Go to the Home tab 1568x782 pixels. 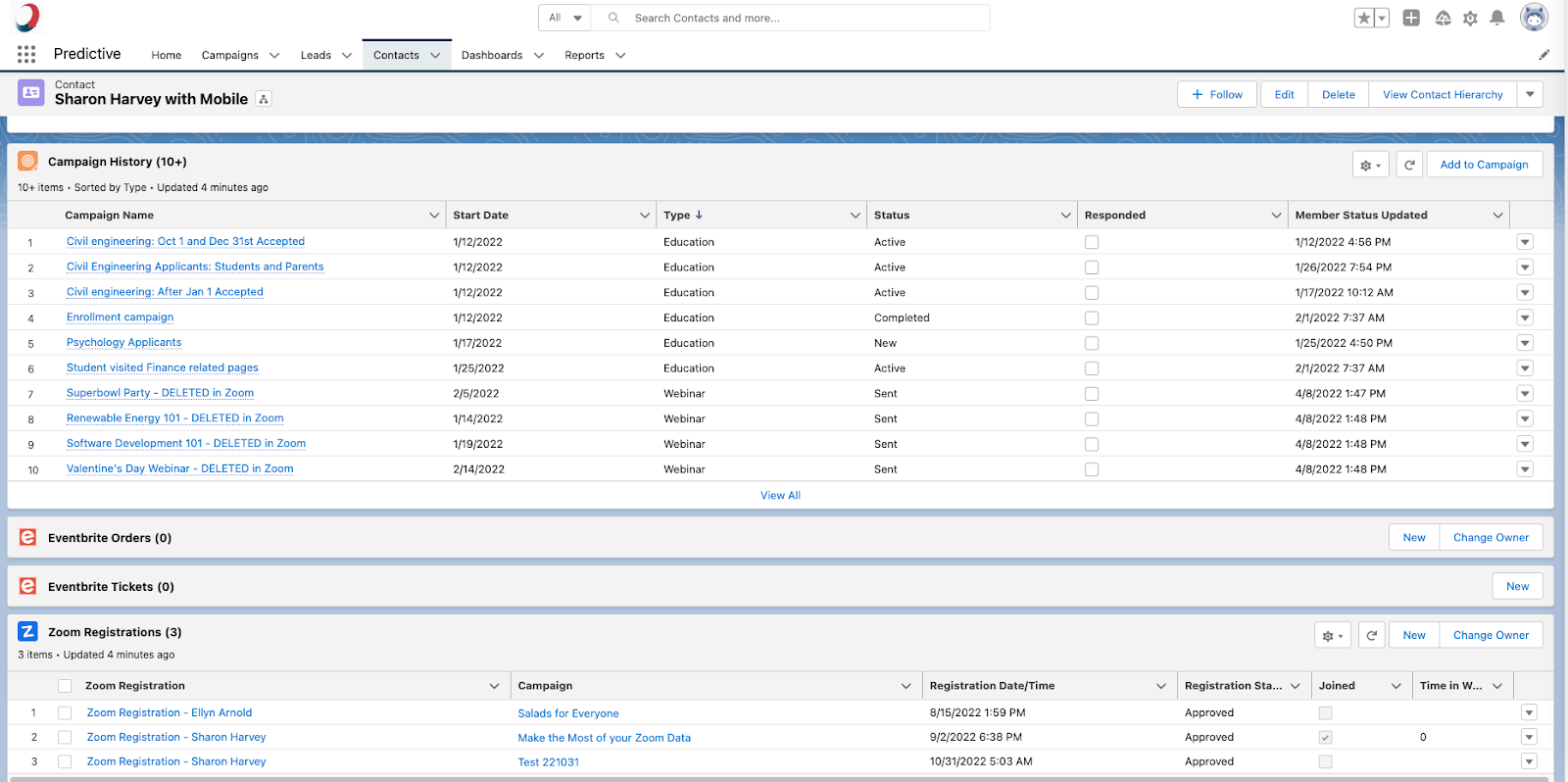coord(166,56)
